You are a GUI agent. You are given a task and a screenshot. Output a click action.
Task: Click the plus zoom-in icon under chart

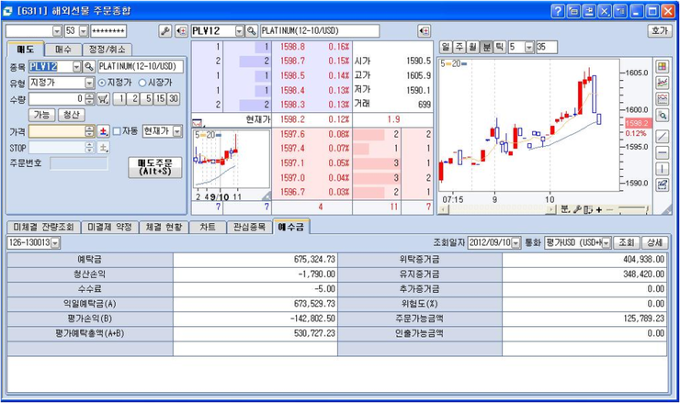tap(599, 210)
